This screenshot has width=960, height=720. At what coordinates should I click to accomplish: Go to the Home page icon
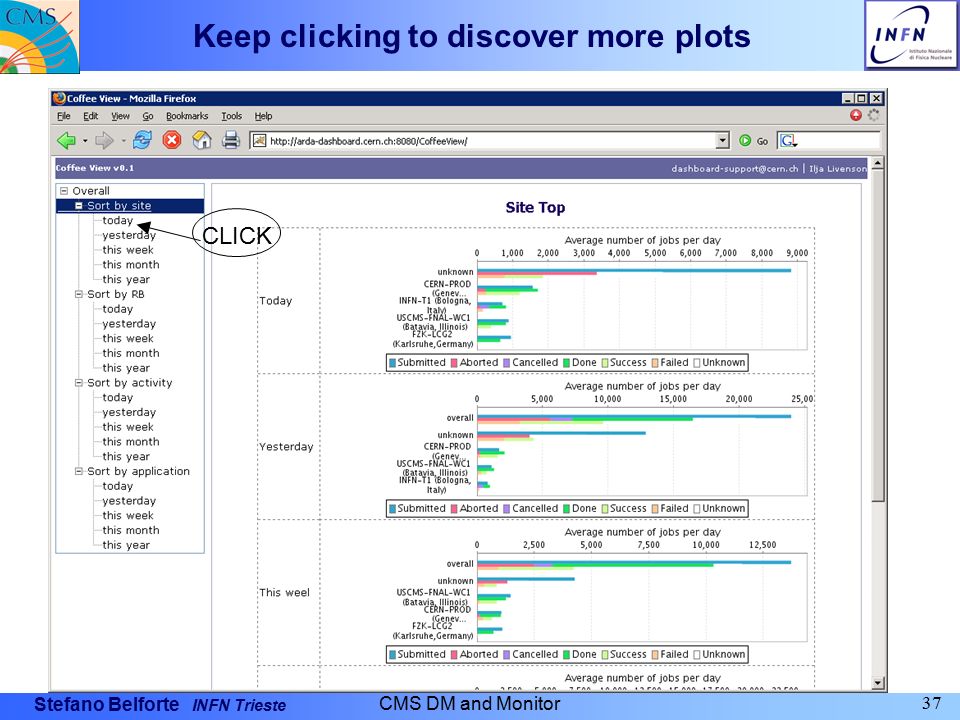[201, 140]
